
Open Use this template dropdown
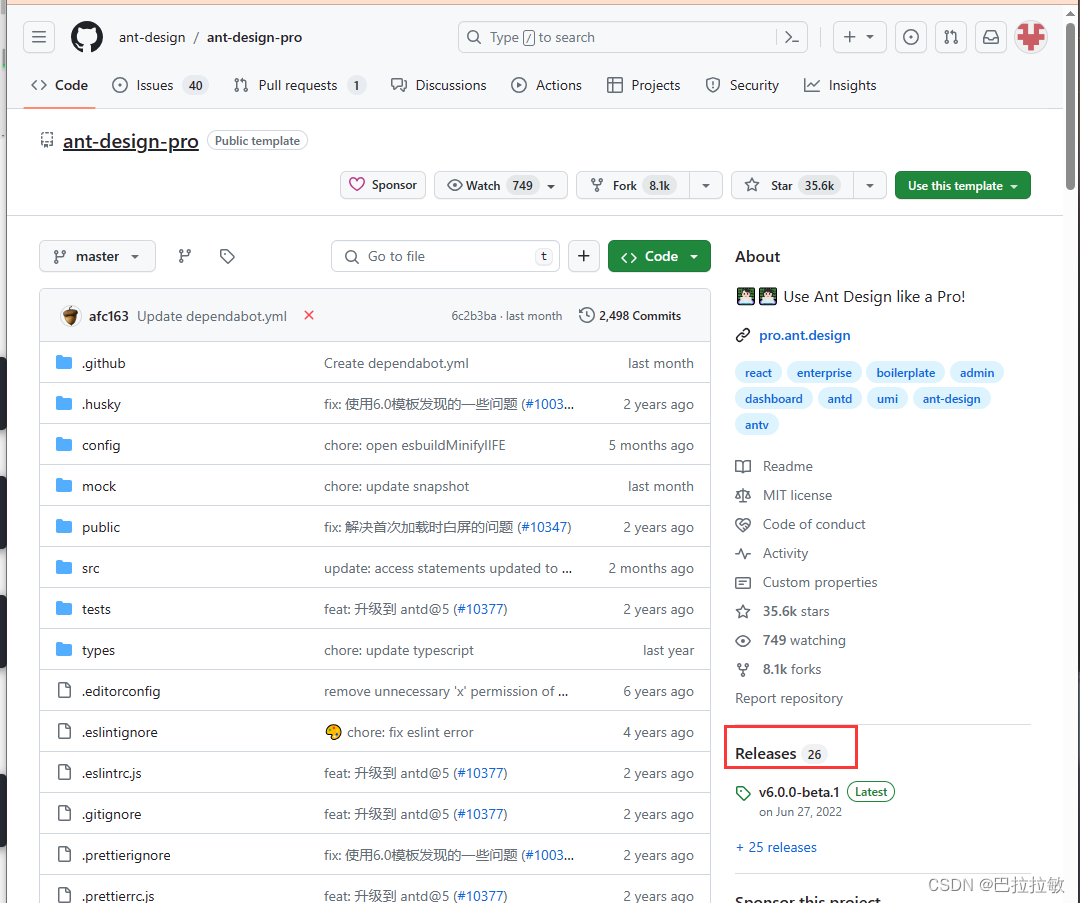pos(962,185)
